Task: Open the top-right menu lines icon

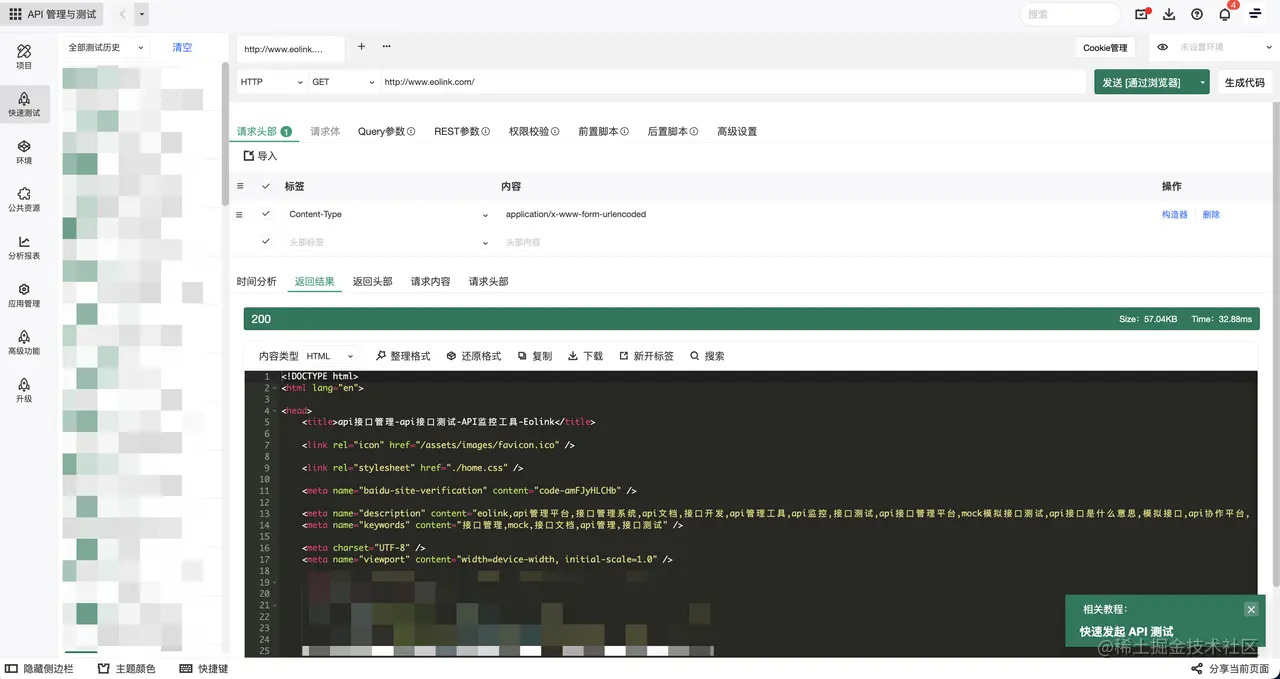Action: (1255, 14)
